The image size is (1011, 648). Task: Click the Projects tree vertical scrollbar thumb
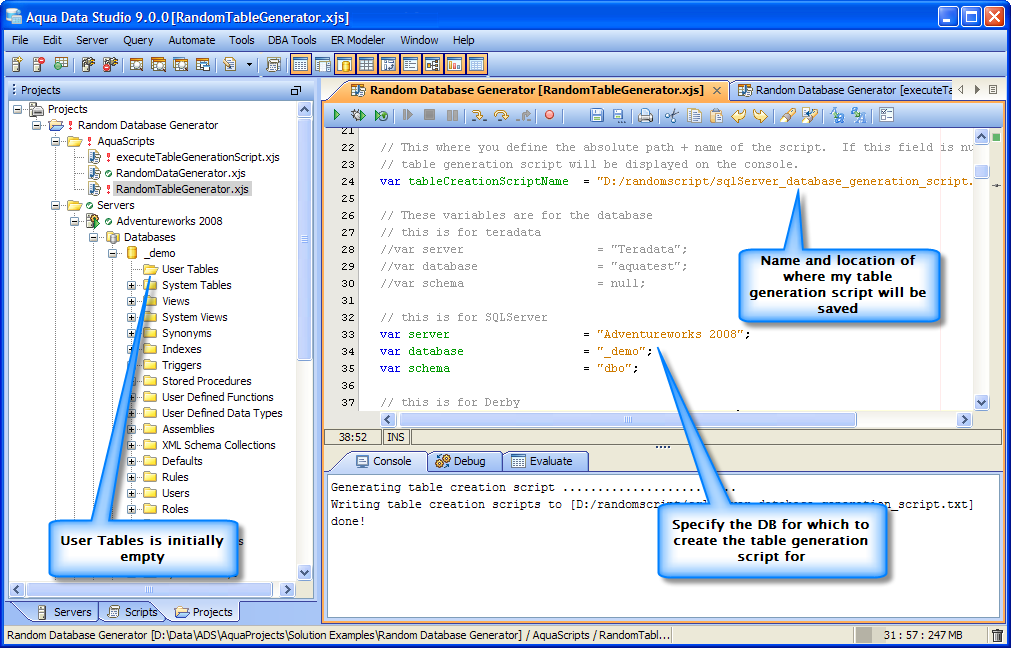305,239
